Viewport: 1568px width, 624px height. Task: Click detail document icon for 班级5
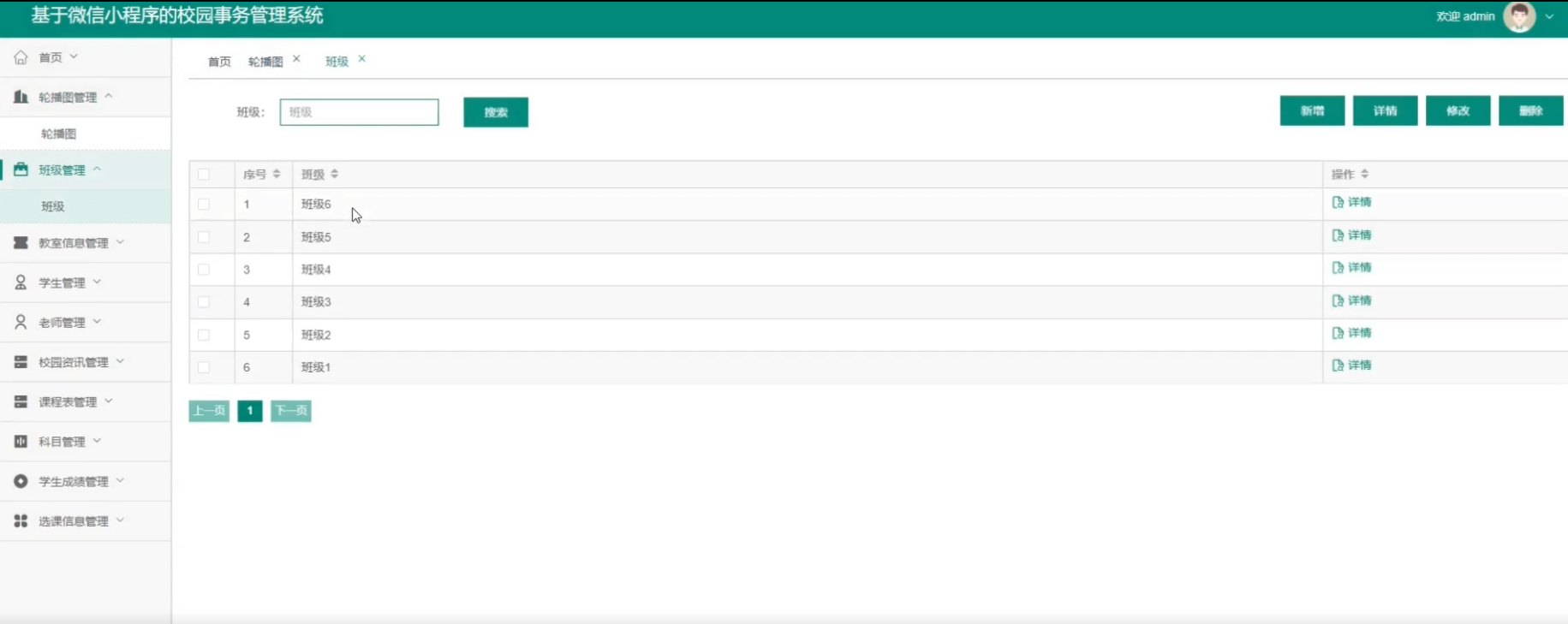pos(1338,235)
